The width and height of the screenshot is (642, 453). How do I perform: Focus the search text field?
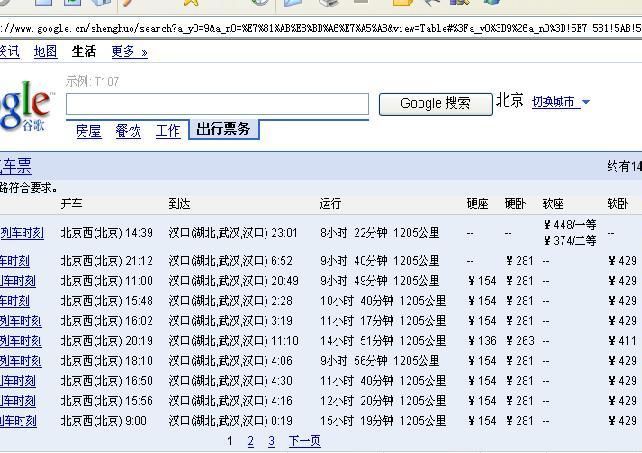click(x=217, y=104)
